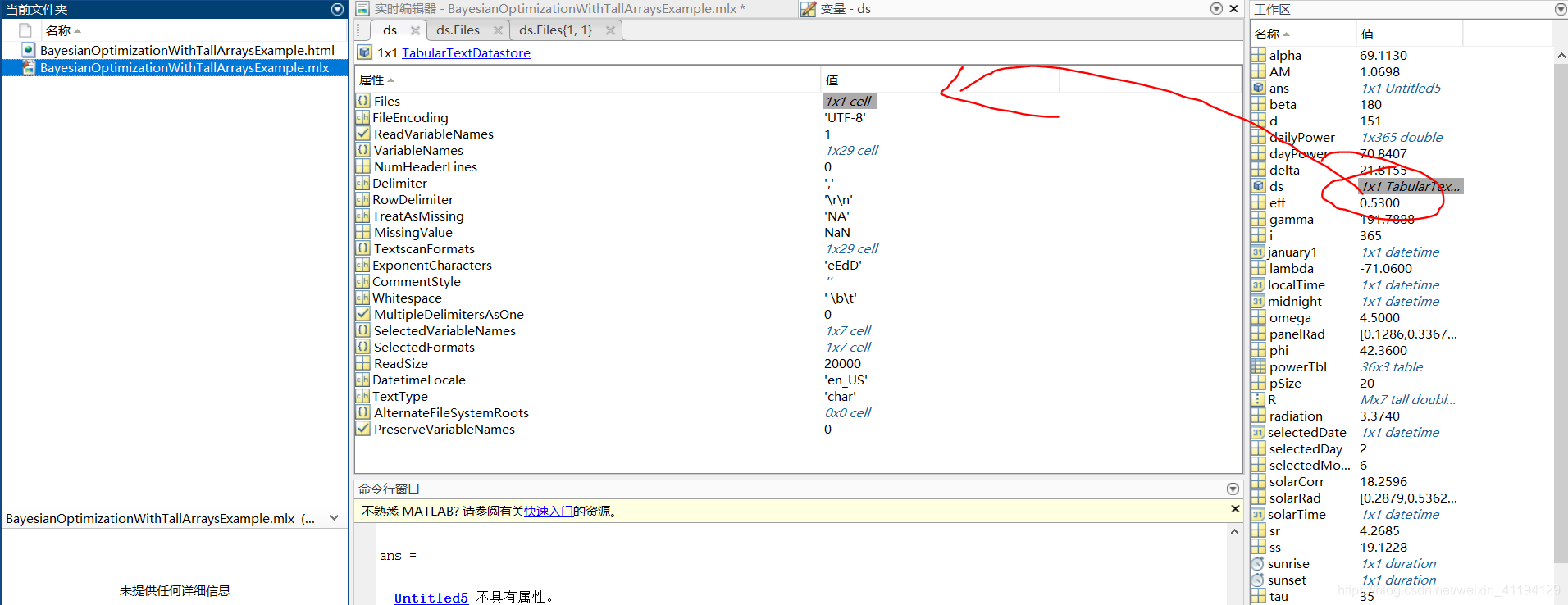
Task: Open the Files 1x1 cell value
Action: click(849, 101)
